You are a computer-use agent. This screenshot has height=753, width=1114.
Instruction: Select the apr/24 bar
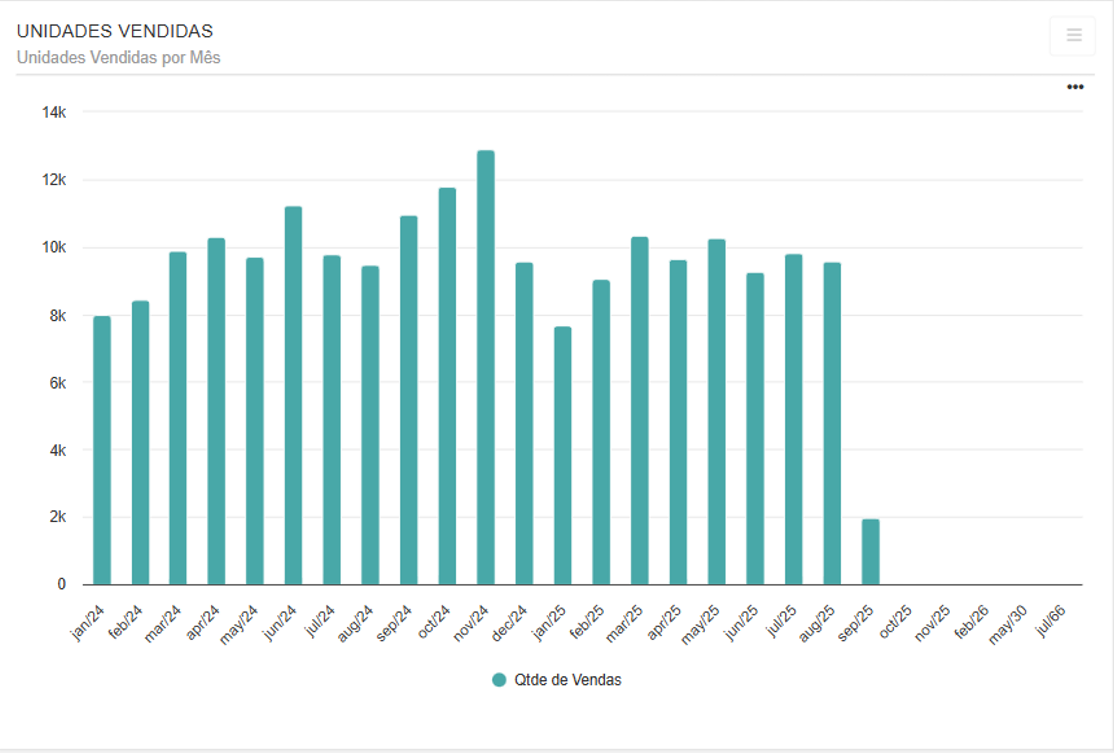217,411
